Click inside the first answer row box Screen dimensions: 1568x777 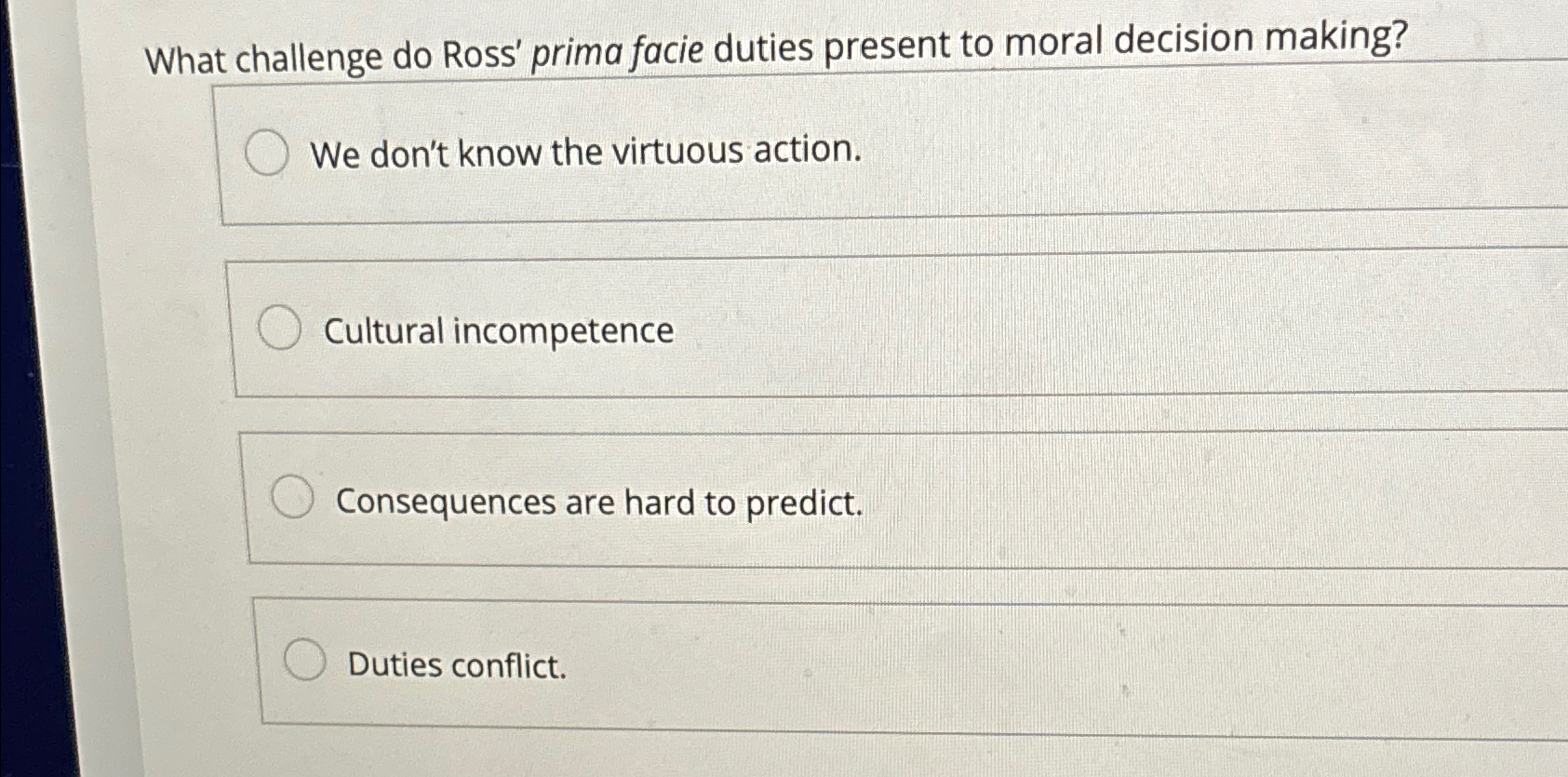point(838,154)
